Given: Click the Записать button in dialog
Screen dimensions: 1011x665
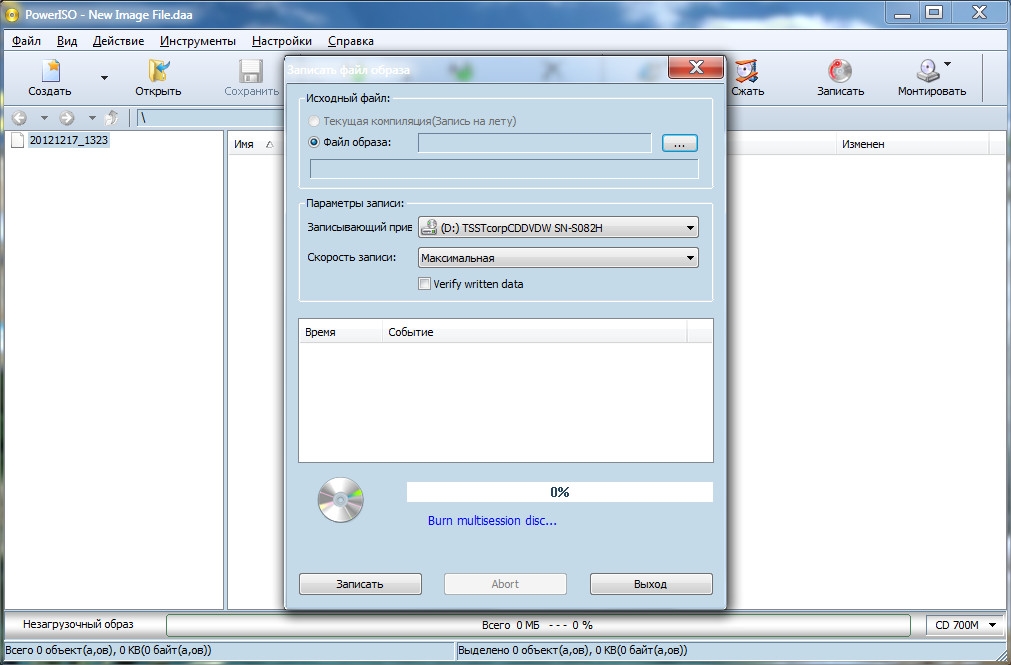Looking at the screenshot, I should tap(360, 584).
